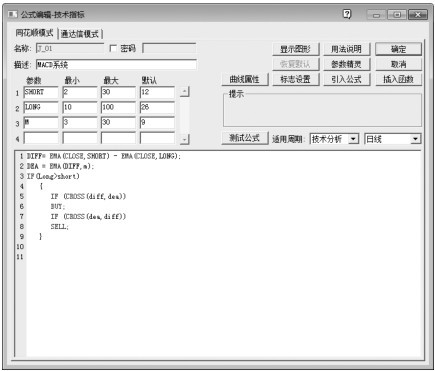435x371 pixels.
Task: Click parameter list scroll up arrow
Action: (185, 92)
